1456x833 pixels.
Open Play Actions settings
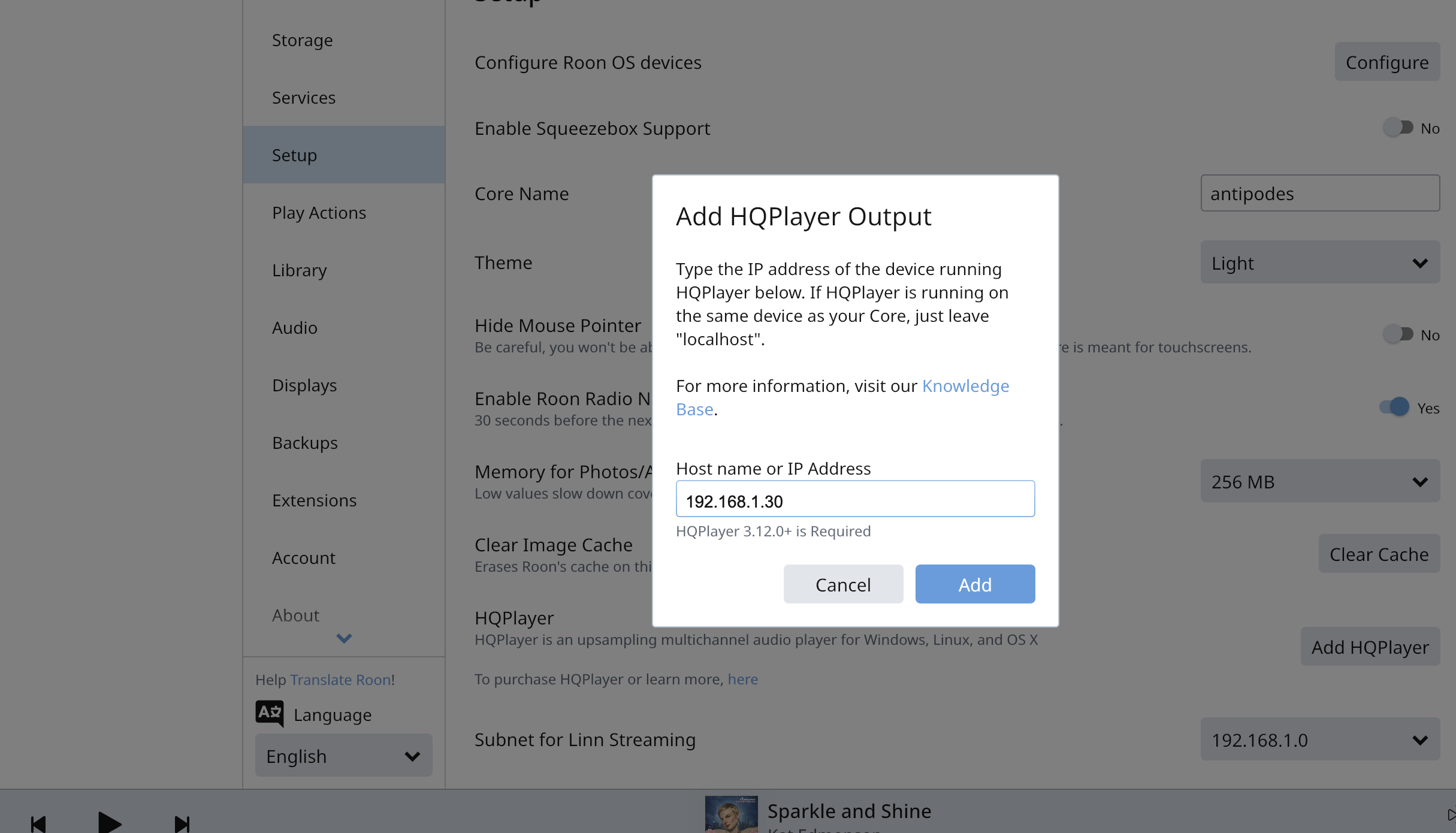(344, 213)
